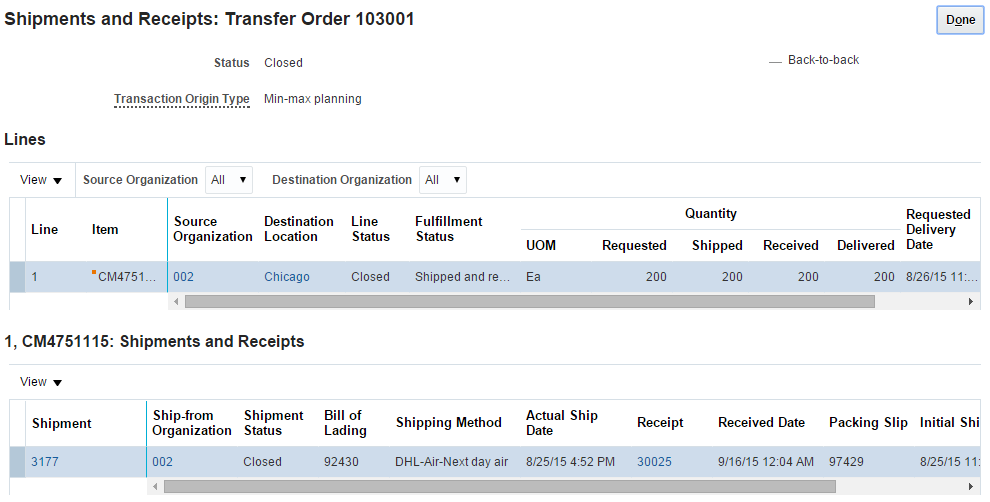Click the Done button
This screenshot has width=990, height=502.
pyautogui.click(x=960, y=20)
